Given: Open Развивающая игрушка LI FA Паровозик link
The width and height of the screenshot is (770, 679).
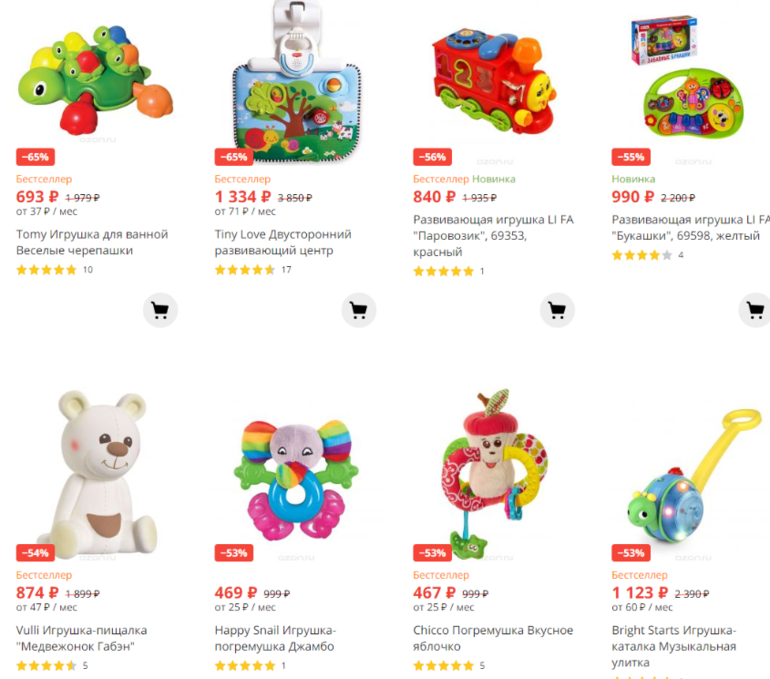Looking at the screenshot, I should (493, 236).
